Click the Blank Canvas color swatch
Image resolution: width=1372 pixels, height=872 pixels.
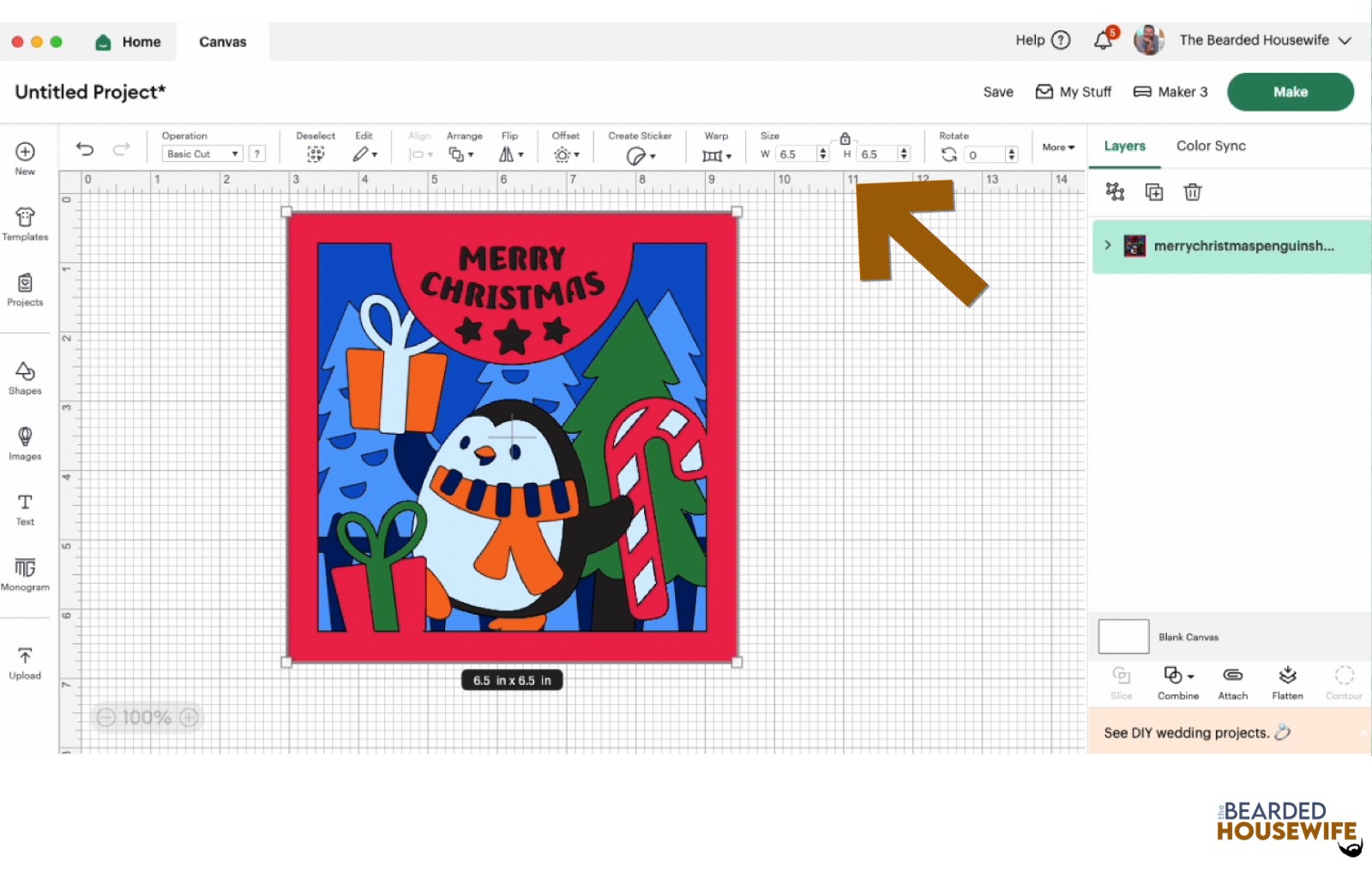pyautogui.click(x=1123, y=637)
